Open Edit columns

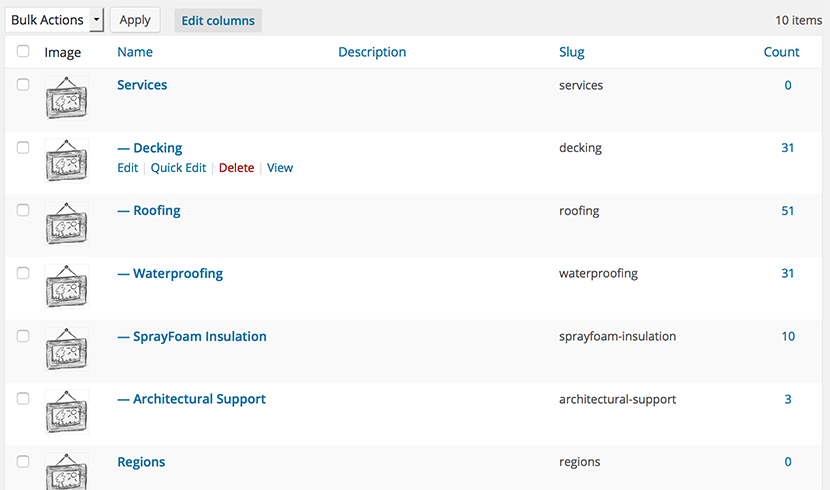218,21
